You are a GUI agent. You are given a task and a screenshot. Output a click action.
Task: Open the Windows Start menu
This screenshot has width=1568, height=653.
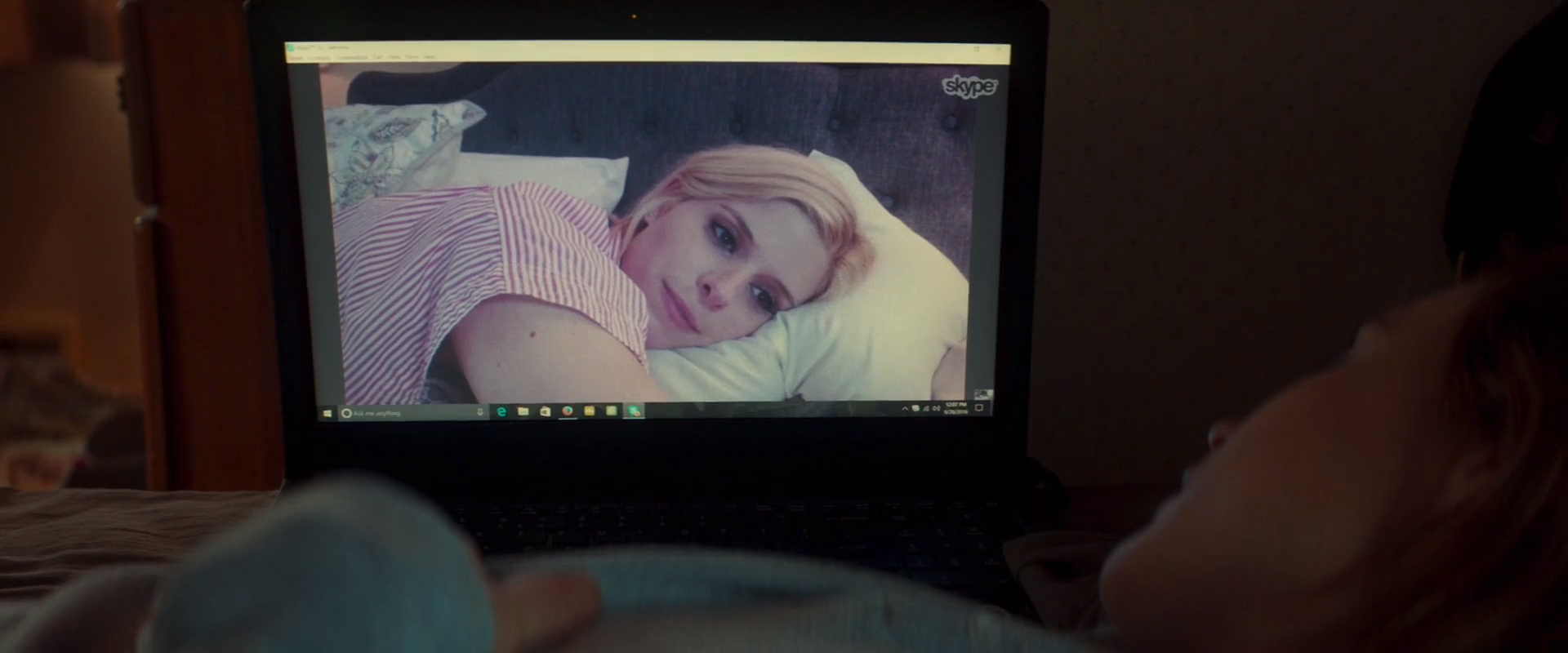(x=328, y=413)
